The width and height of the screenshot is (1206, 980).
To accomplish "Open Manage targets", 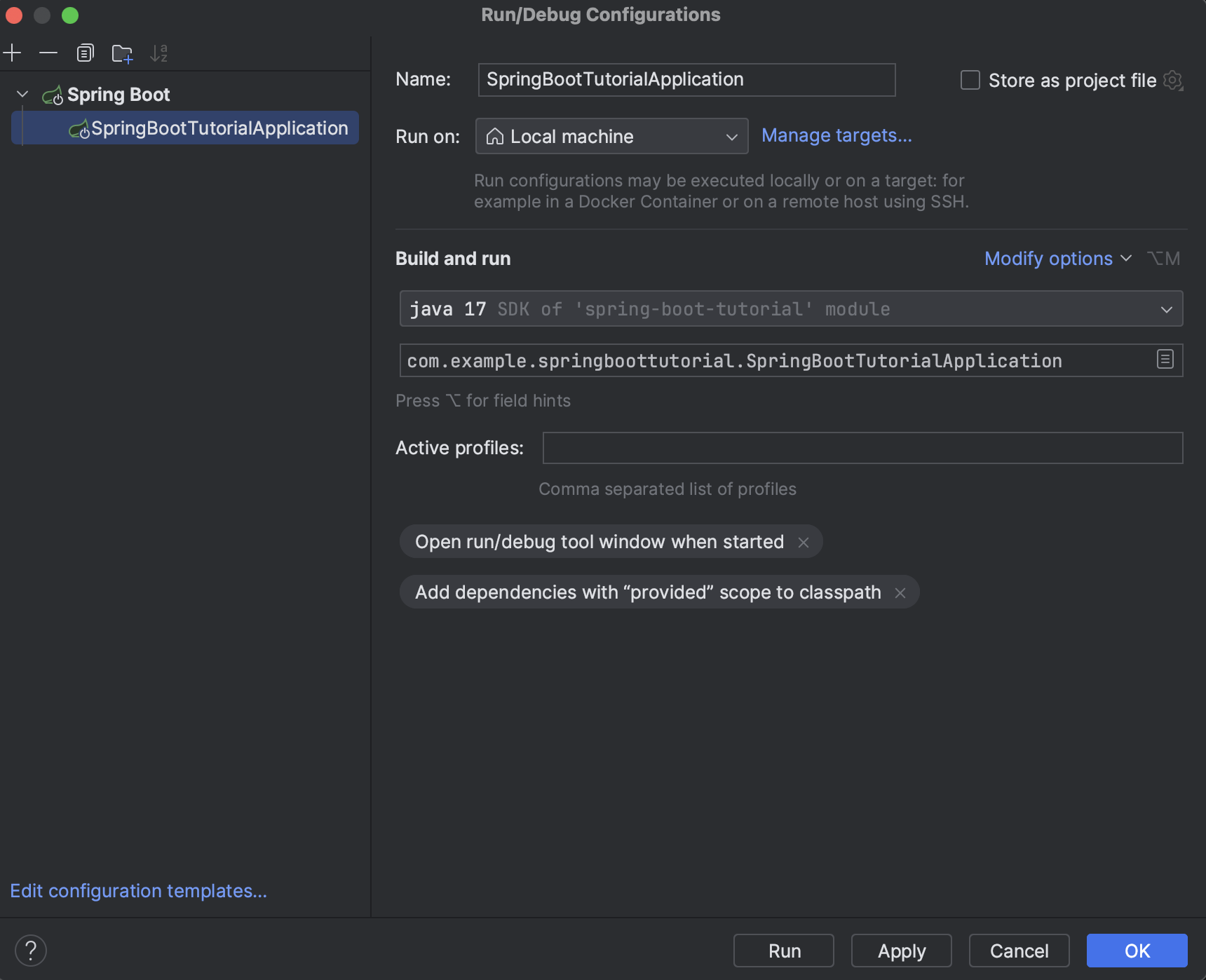I will click(836, 135).
